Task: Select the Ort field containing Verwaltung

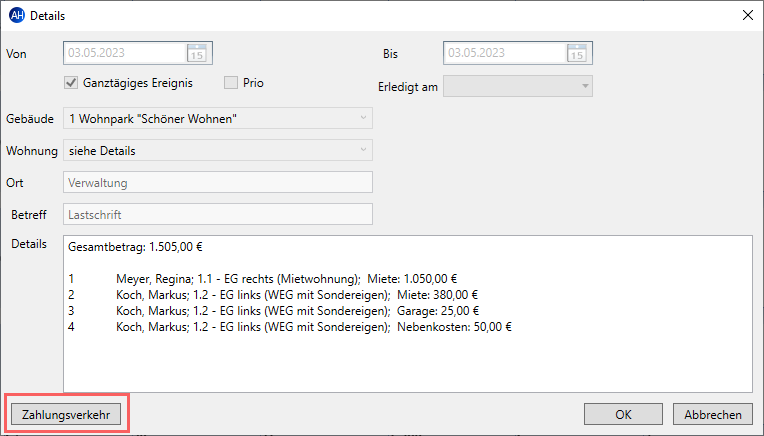Action: coord(218,183)
